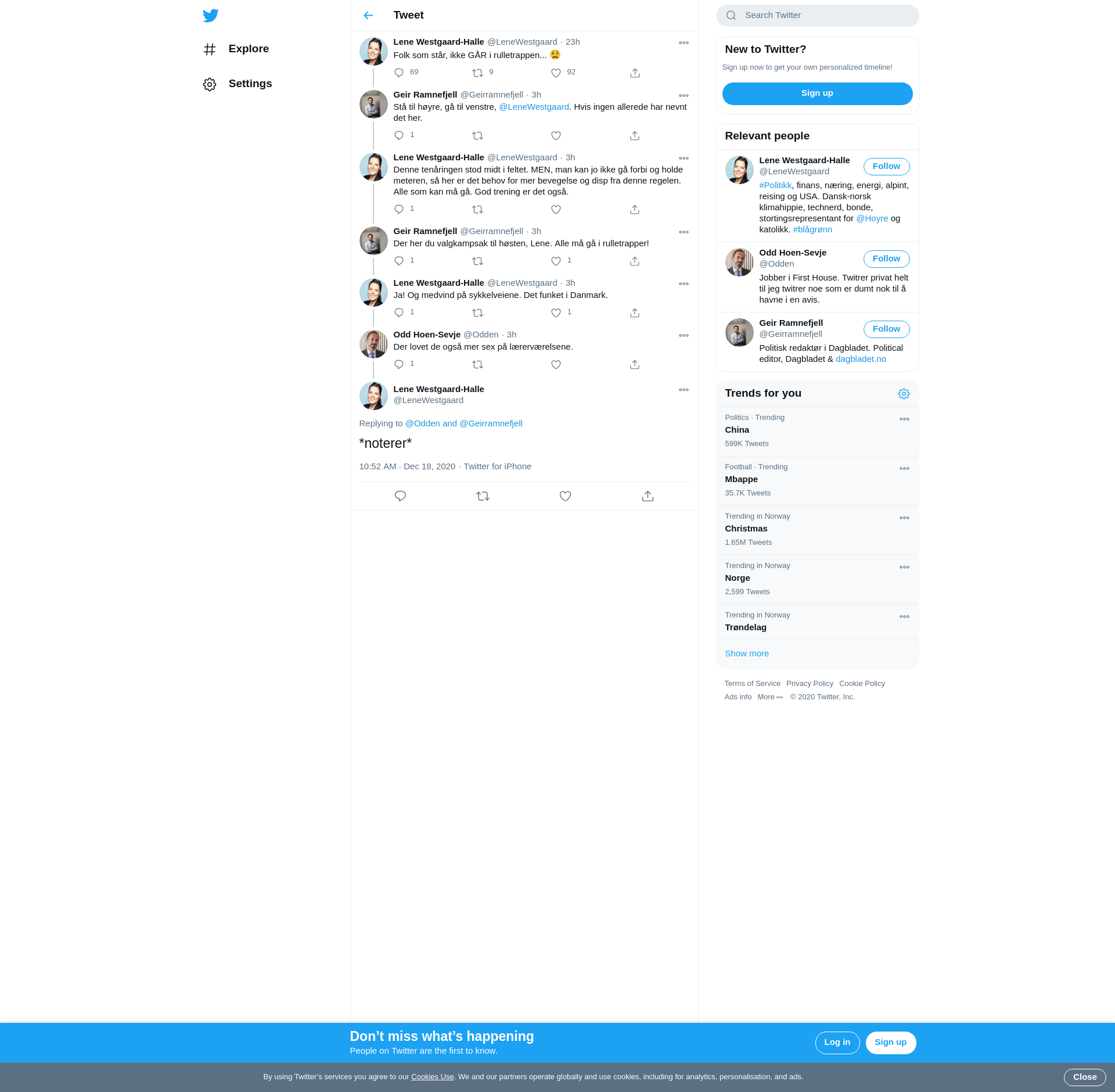
Task: Close the cookie notice
Action: tap(1084, 1077)
